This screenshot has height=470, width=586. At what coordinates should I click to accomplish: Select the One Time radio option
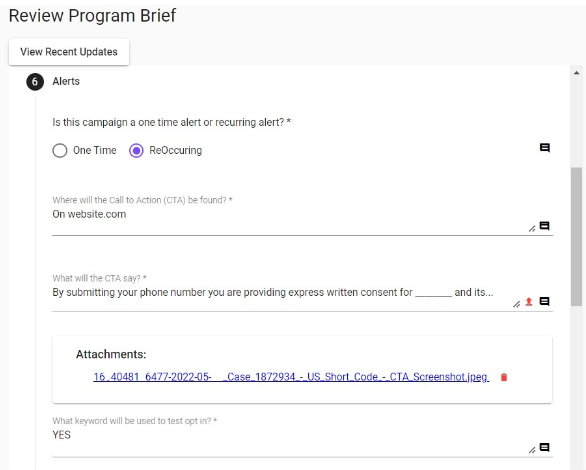(x=60, y=151)
